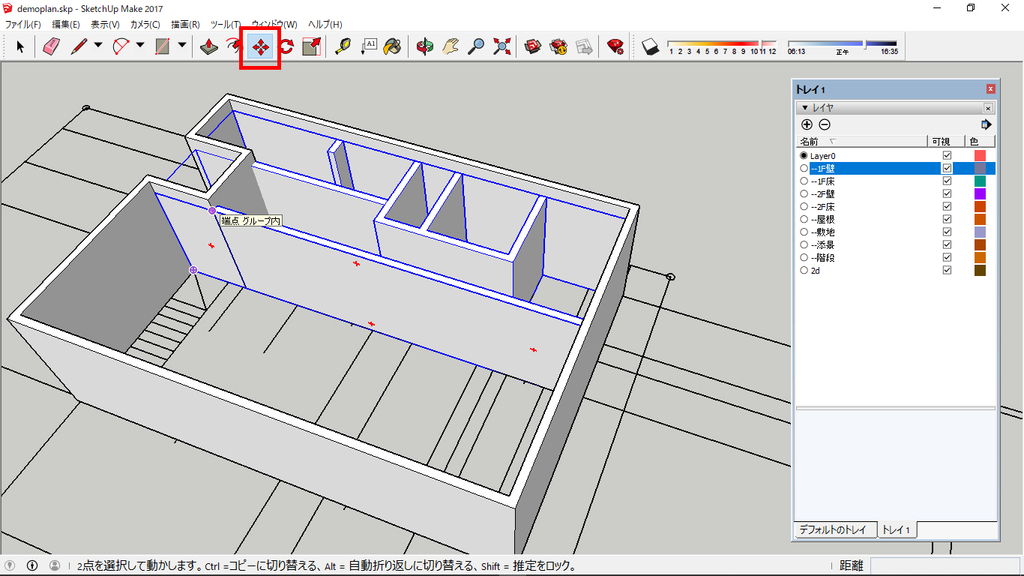1024x576 pixels.
Task: Hide the --敷地 layer
Action: click(947, 232)
